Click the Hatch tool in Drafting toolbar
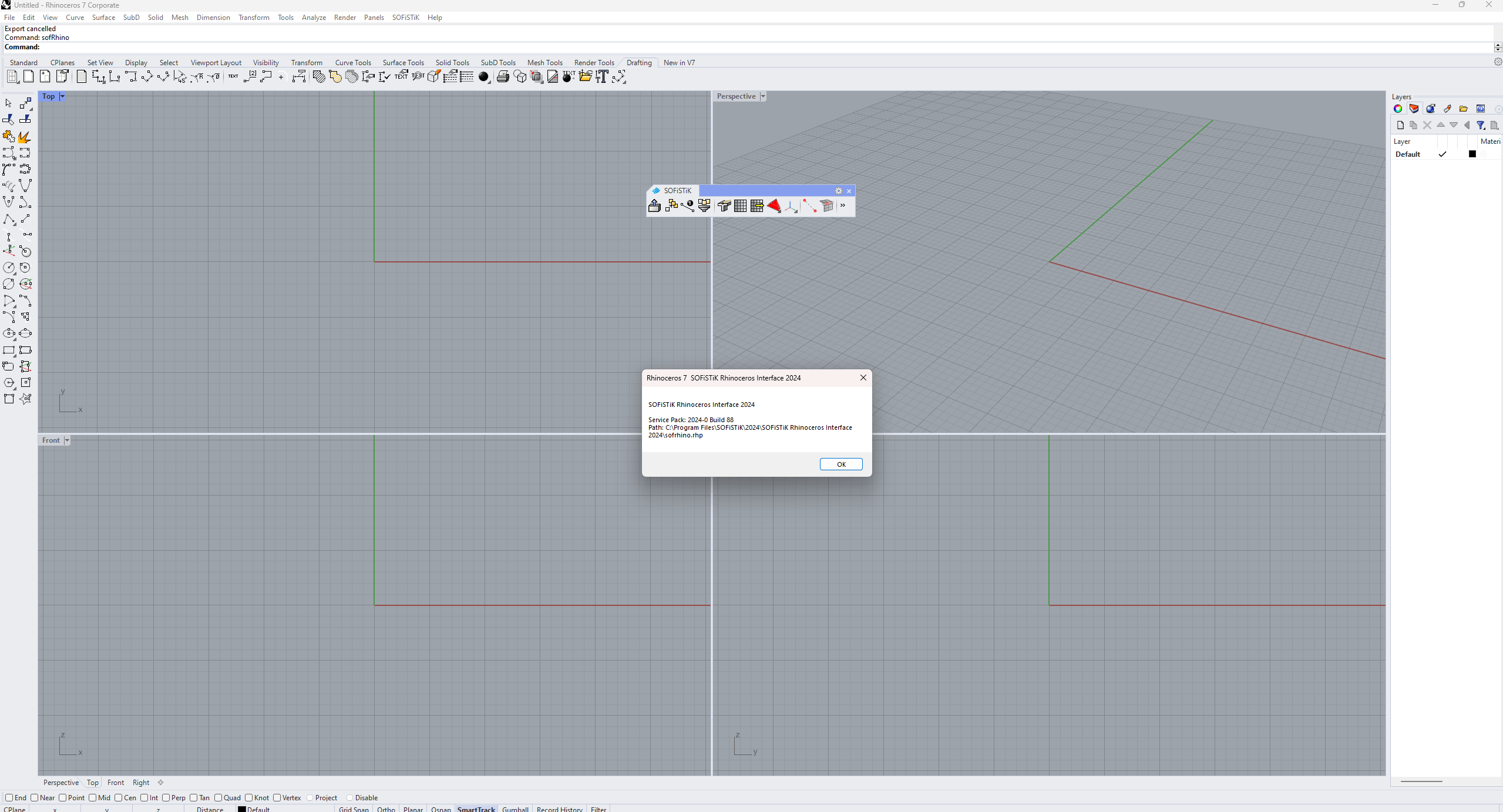Viewport: 1503px width, 812px height. pos(319,77)
